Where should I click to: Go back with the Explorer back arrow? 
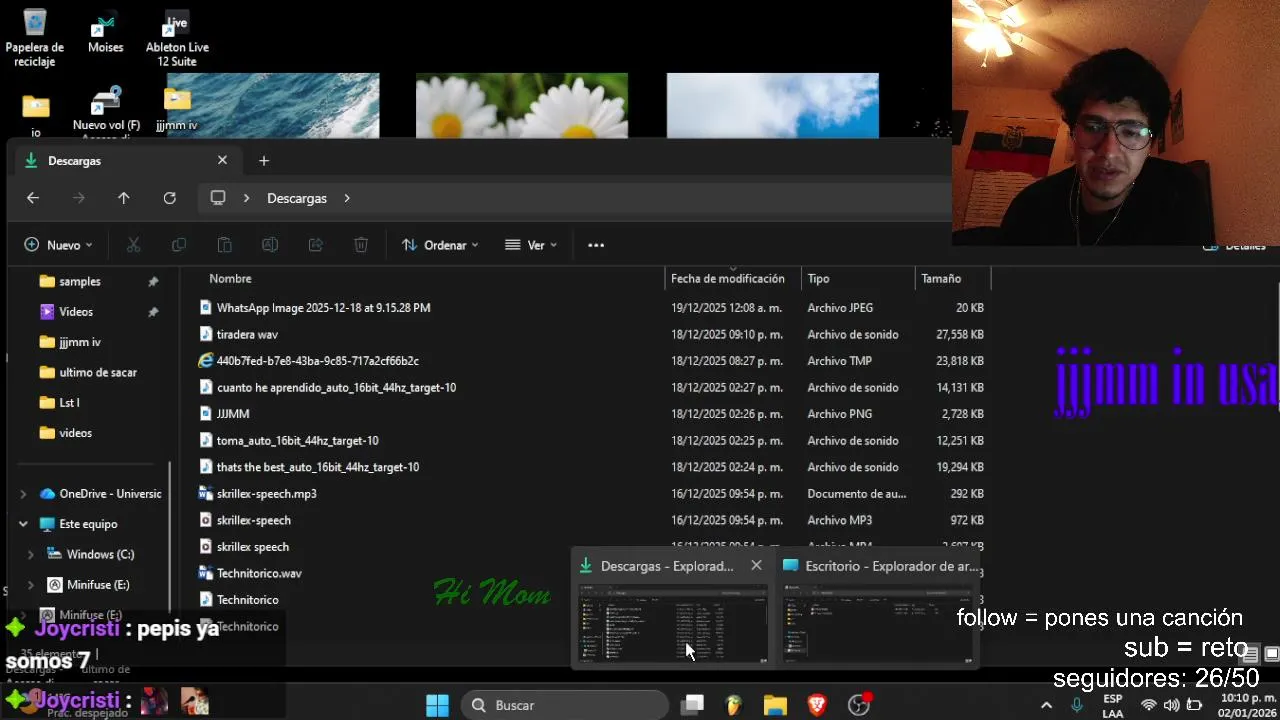pyautogui.click(x=33, y=198)
